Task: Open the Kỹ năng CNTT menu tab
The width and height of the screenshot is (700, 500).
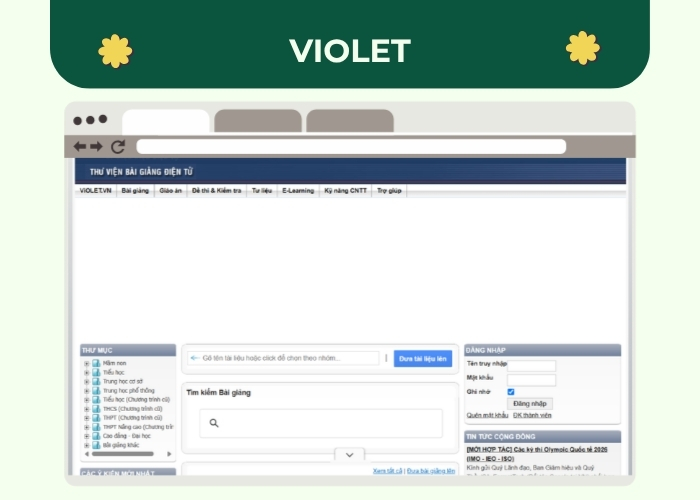Action: (346, 191)
